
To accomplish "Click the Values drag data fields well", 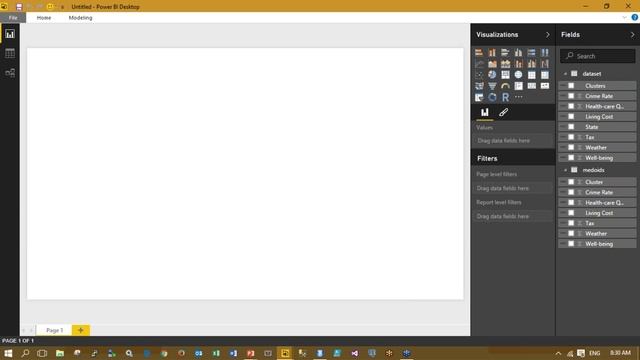I will [513, 140].
